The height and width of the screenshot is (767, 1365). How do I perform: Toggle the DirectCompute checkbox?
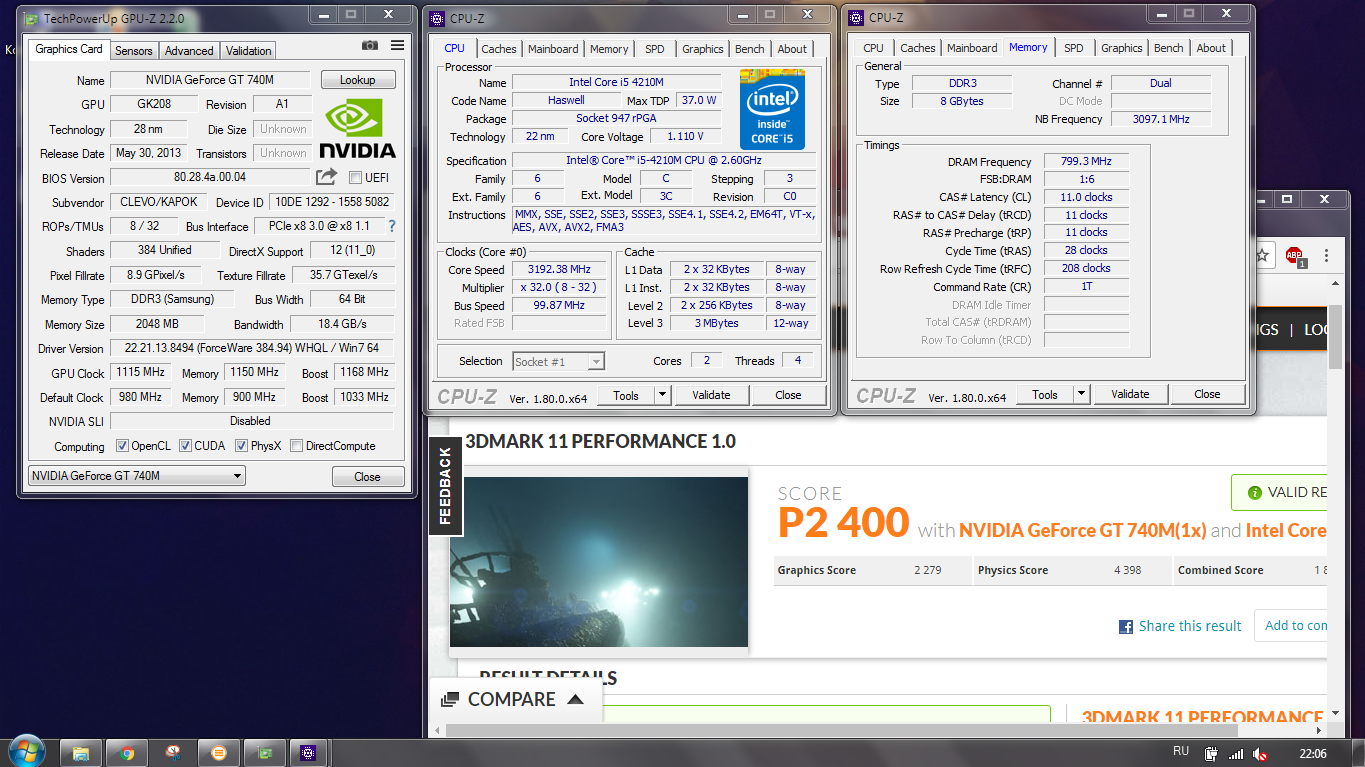tap(296, 446)
